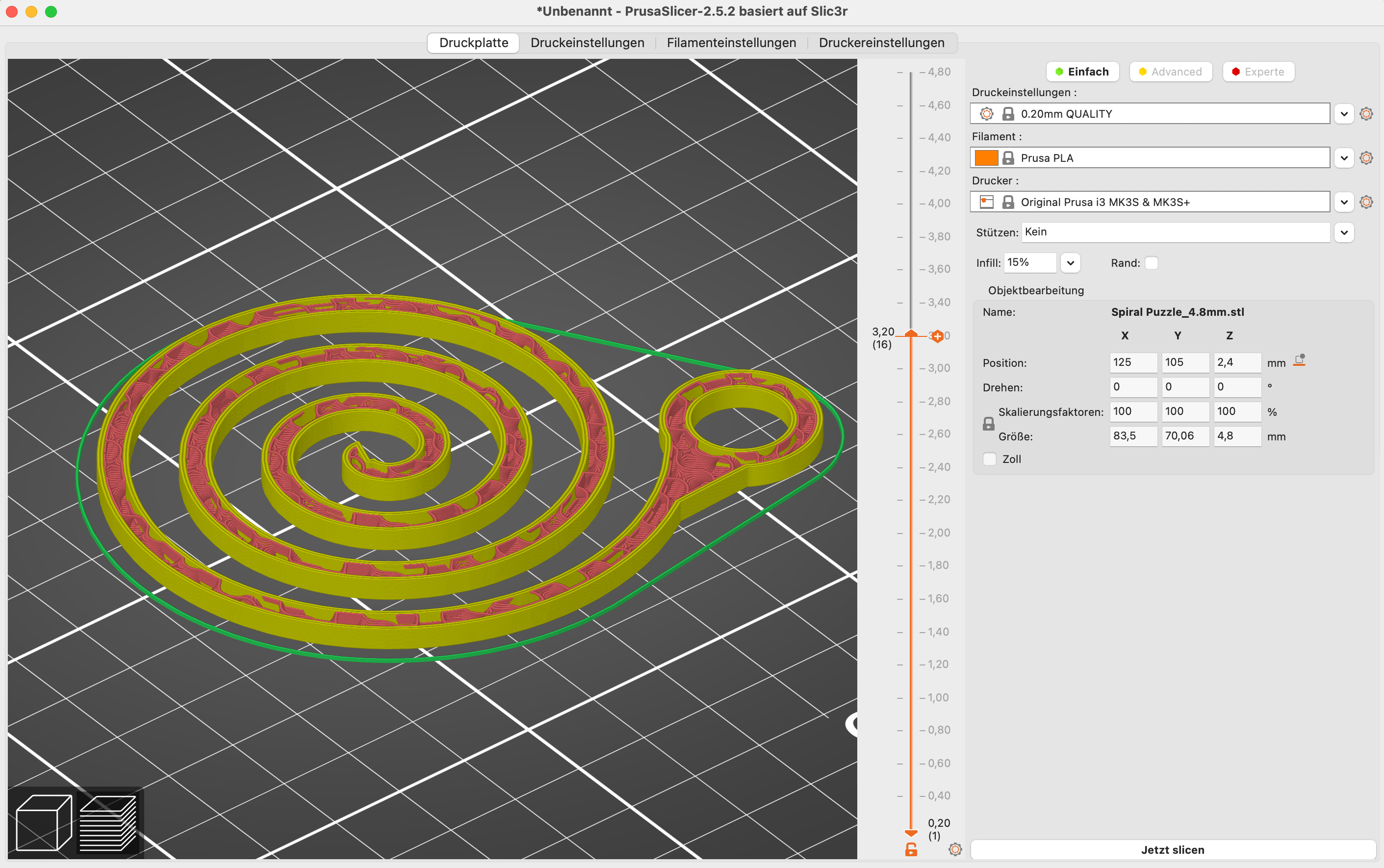
Task: Edit print settings preset gear icon
Action: pyautogui.click(x=1366, y=114)
